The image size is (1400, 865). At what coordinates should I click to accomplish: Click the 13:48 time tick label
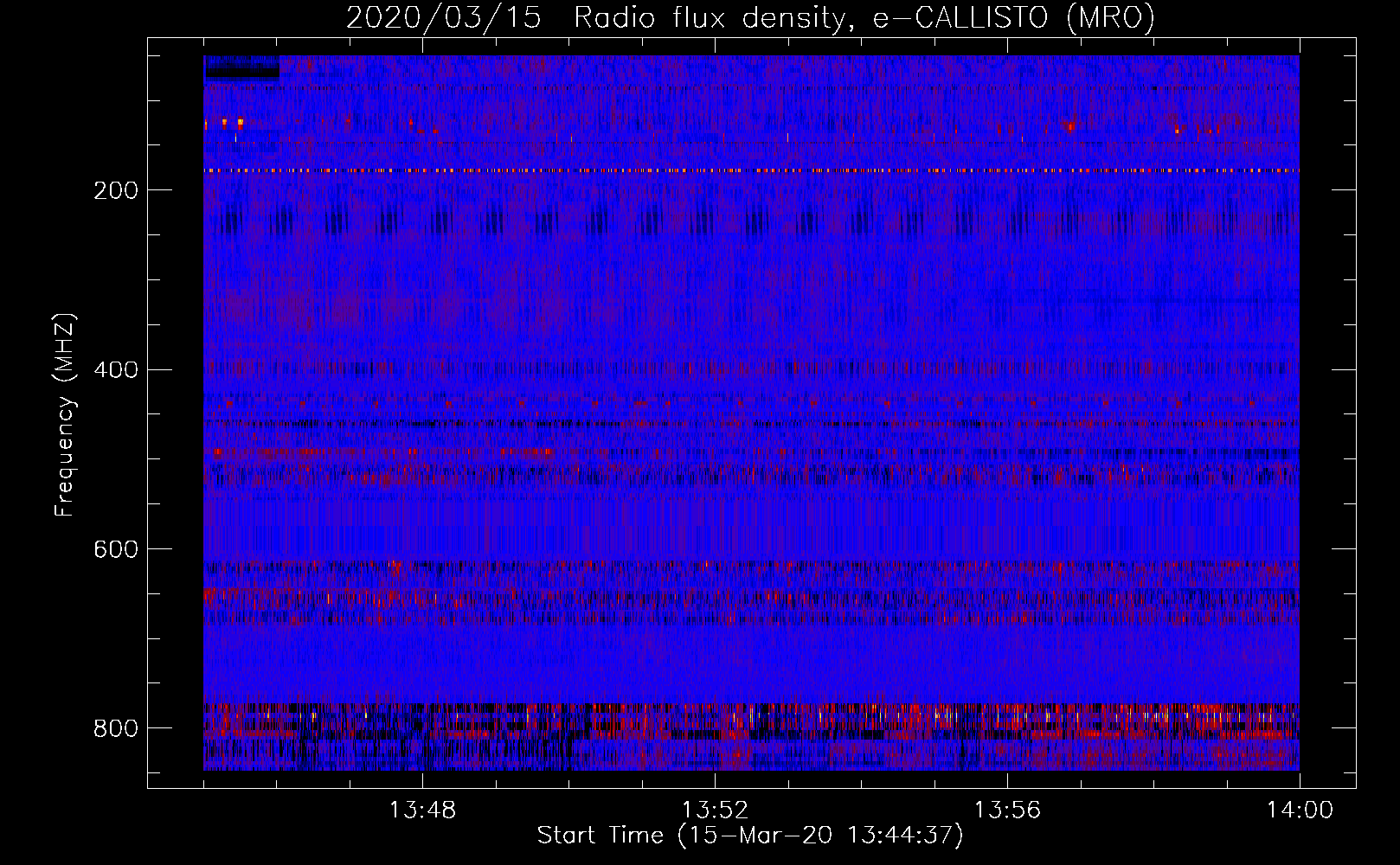[422, 811]
